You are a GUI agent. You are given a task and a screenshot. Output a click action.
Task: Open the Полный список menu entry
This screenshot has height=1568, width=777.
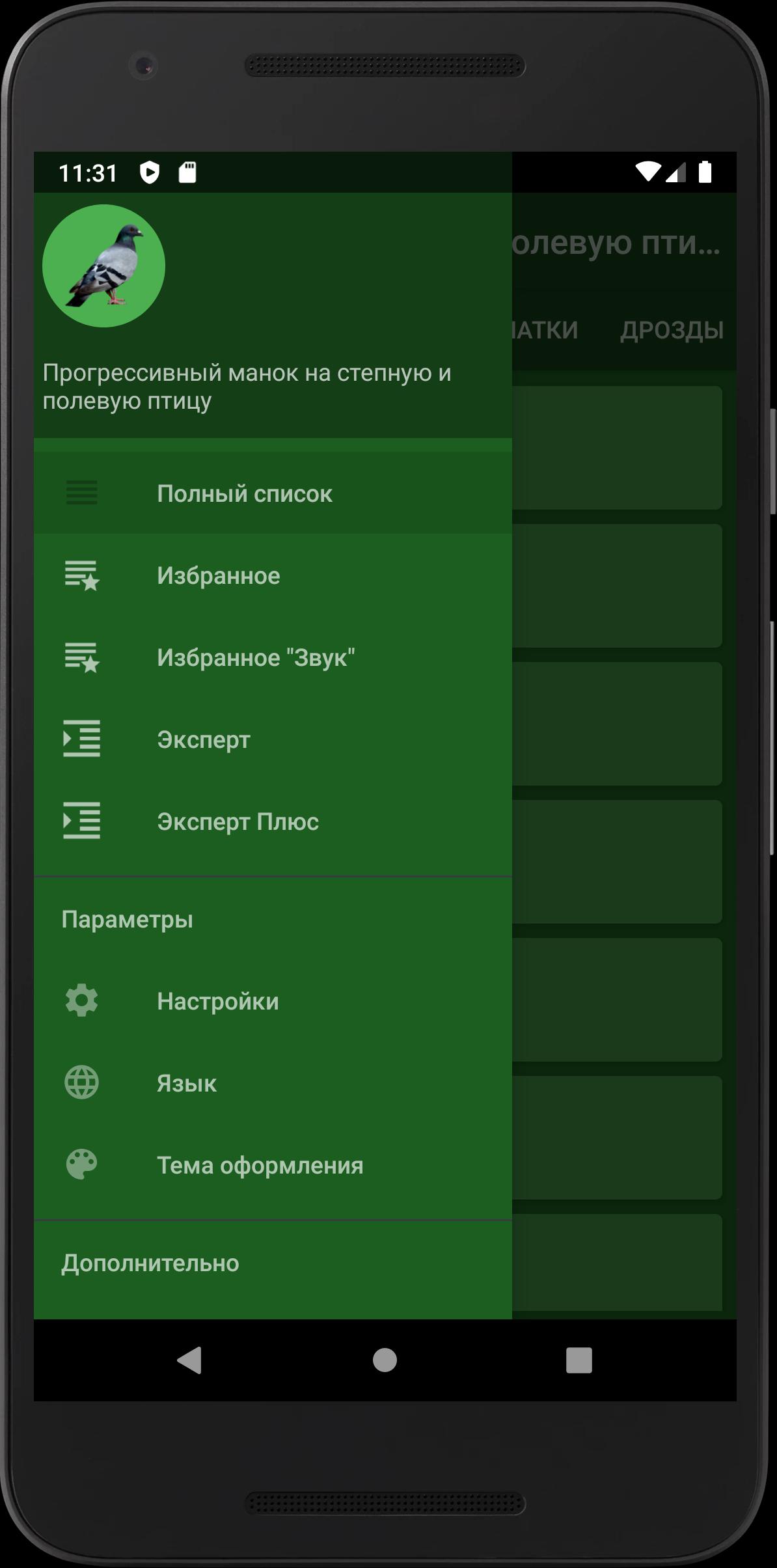tap(273, 493)
